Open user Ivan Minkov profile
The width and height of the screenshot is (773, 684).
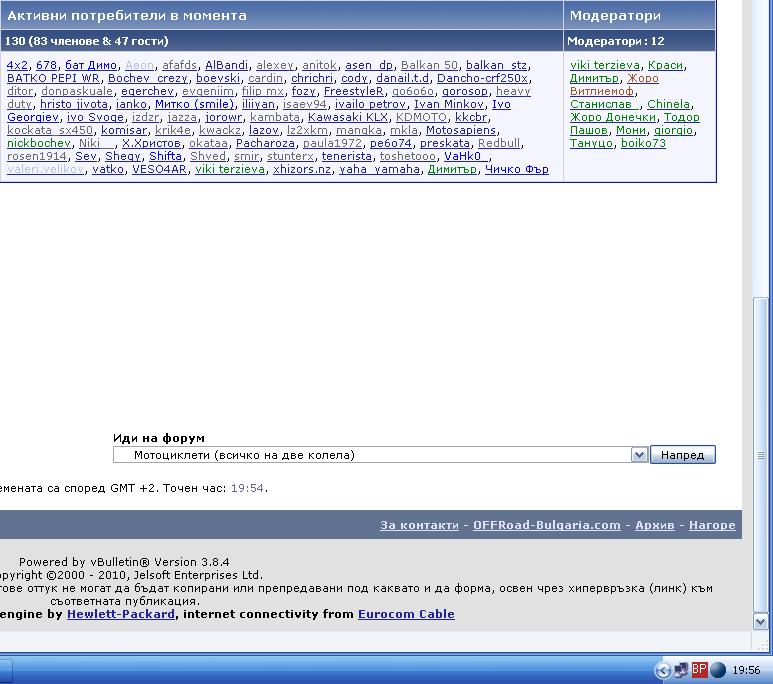point(449,104)
